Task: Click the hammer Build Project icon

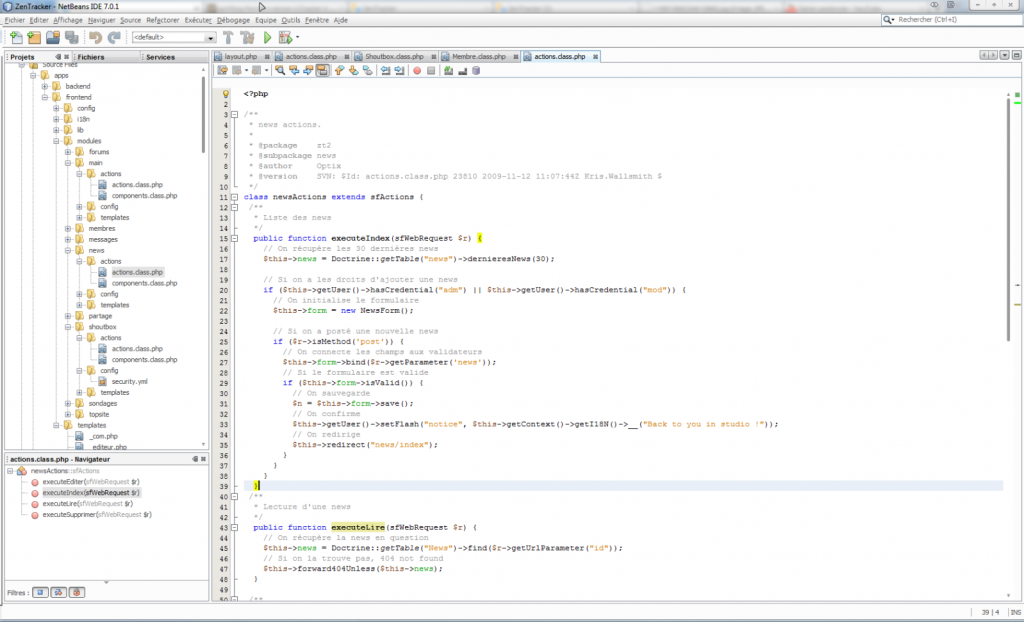Action: [229, 37]
